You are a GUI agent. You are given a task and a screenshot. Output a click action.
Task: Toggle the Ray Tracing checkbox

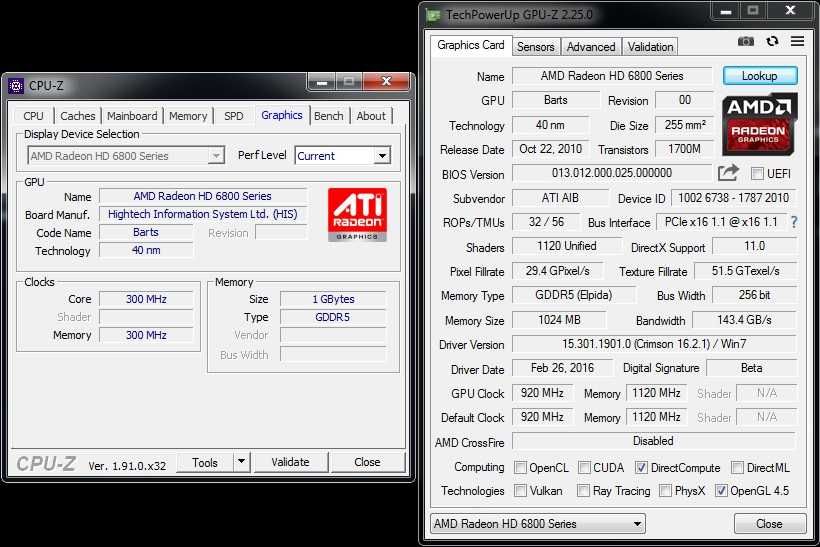tap(583, 491)
